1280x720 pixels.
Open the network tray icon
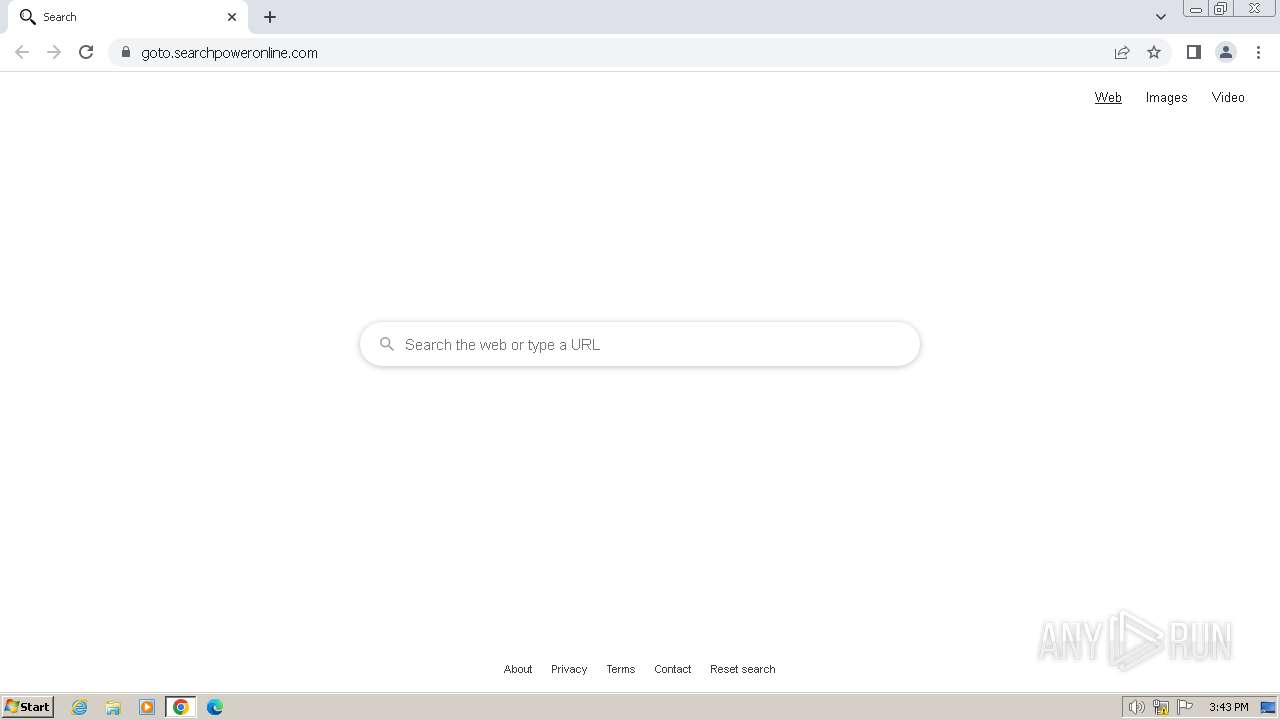point(1161,707)
